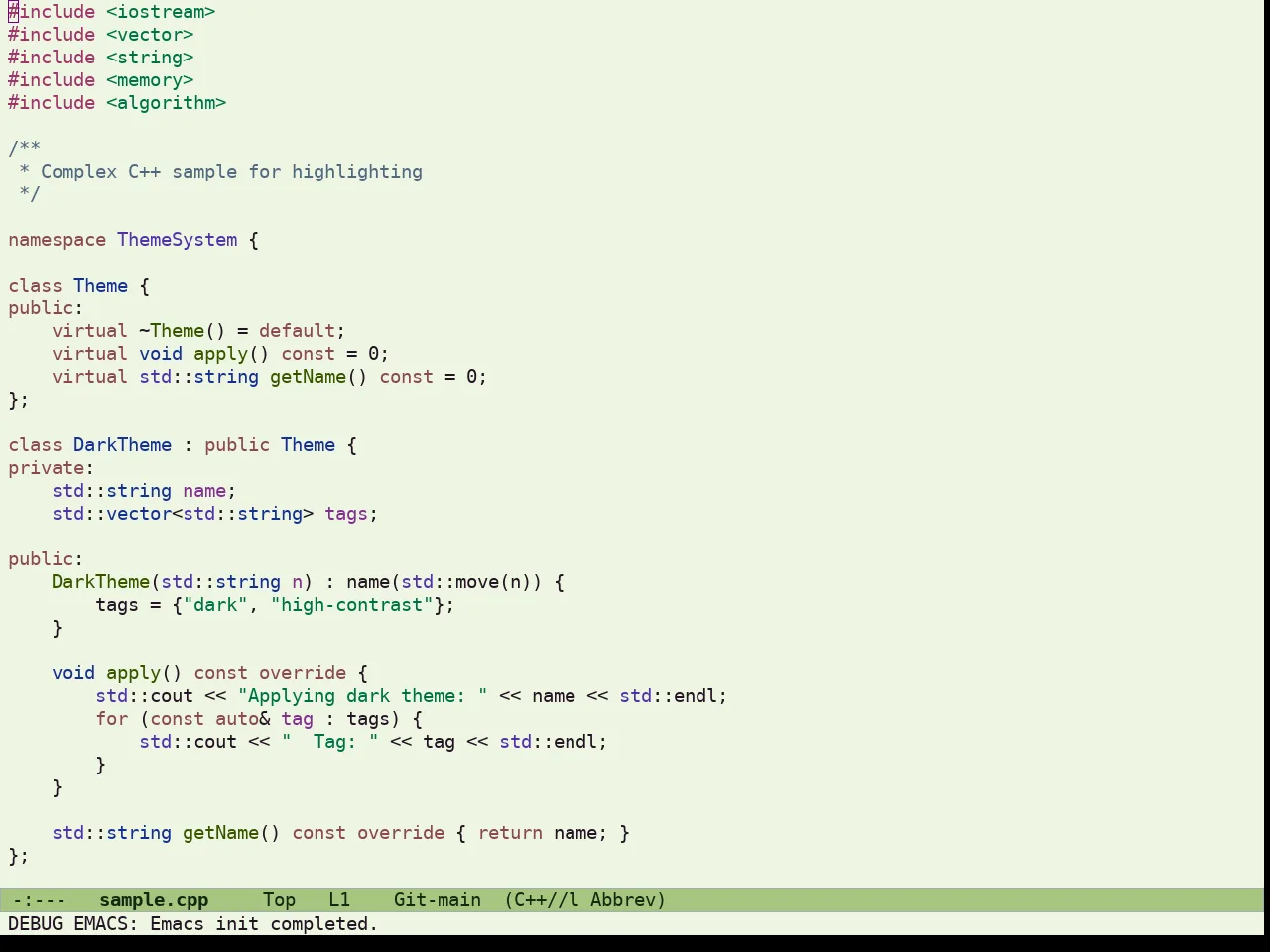Click the comment 'Complex C++ sample for highlighting'
This screenshot has width=1270, height=952.
tap(231, 172)
